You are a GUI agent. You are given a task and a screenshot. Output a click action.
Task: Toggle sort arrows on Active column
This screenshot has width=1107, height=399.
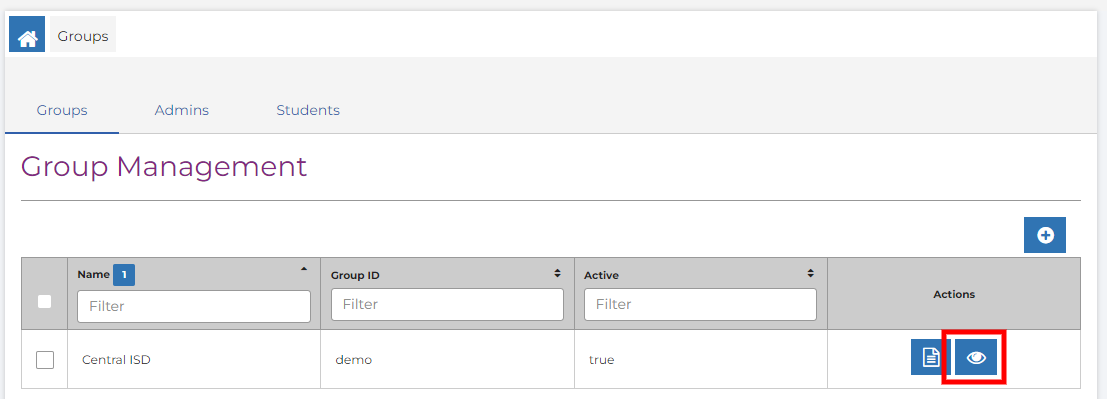(x=810, y=273)
